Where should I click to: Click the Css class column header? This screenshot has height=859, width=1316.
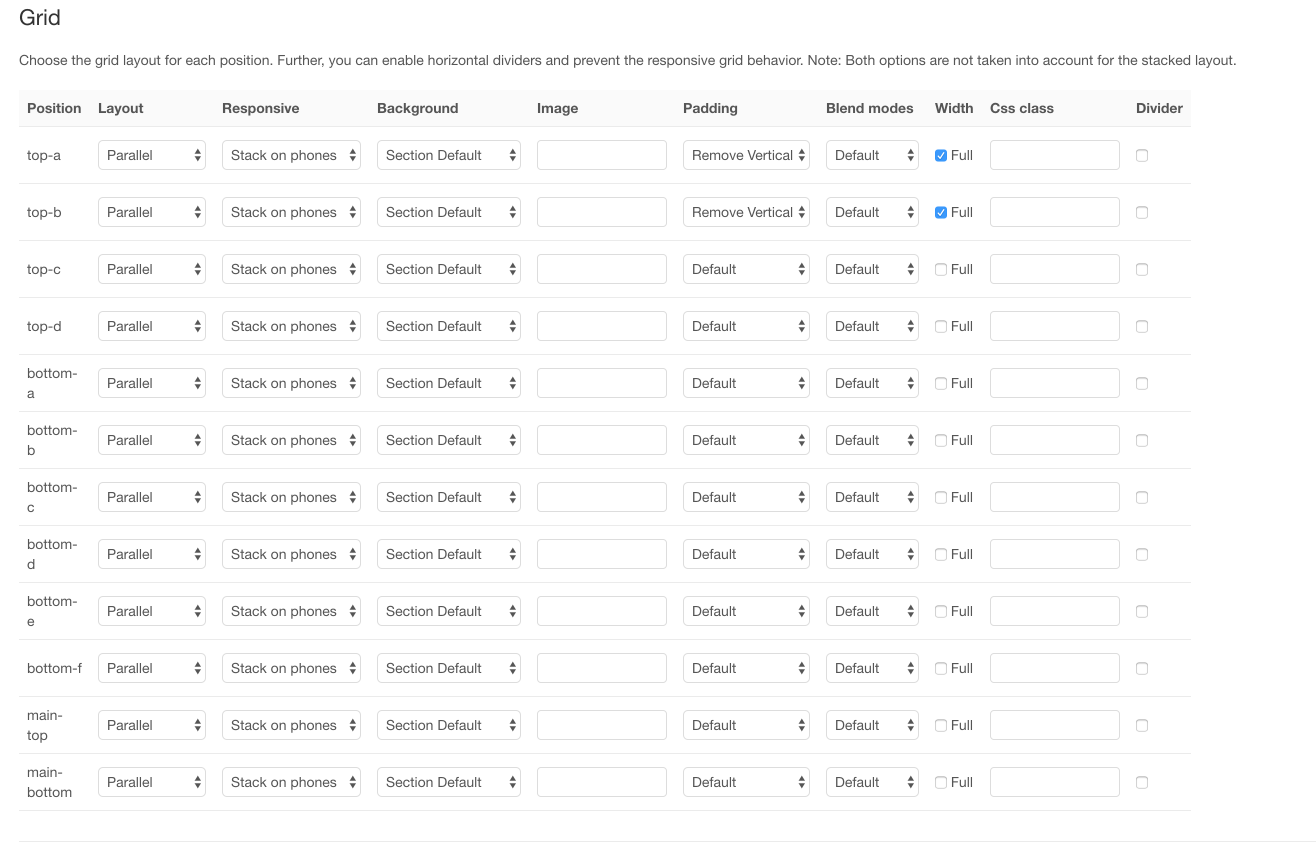[1022, 108]
